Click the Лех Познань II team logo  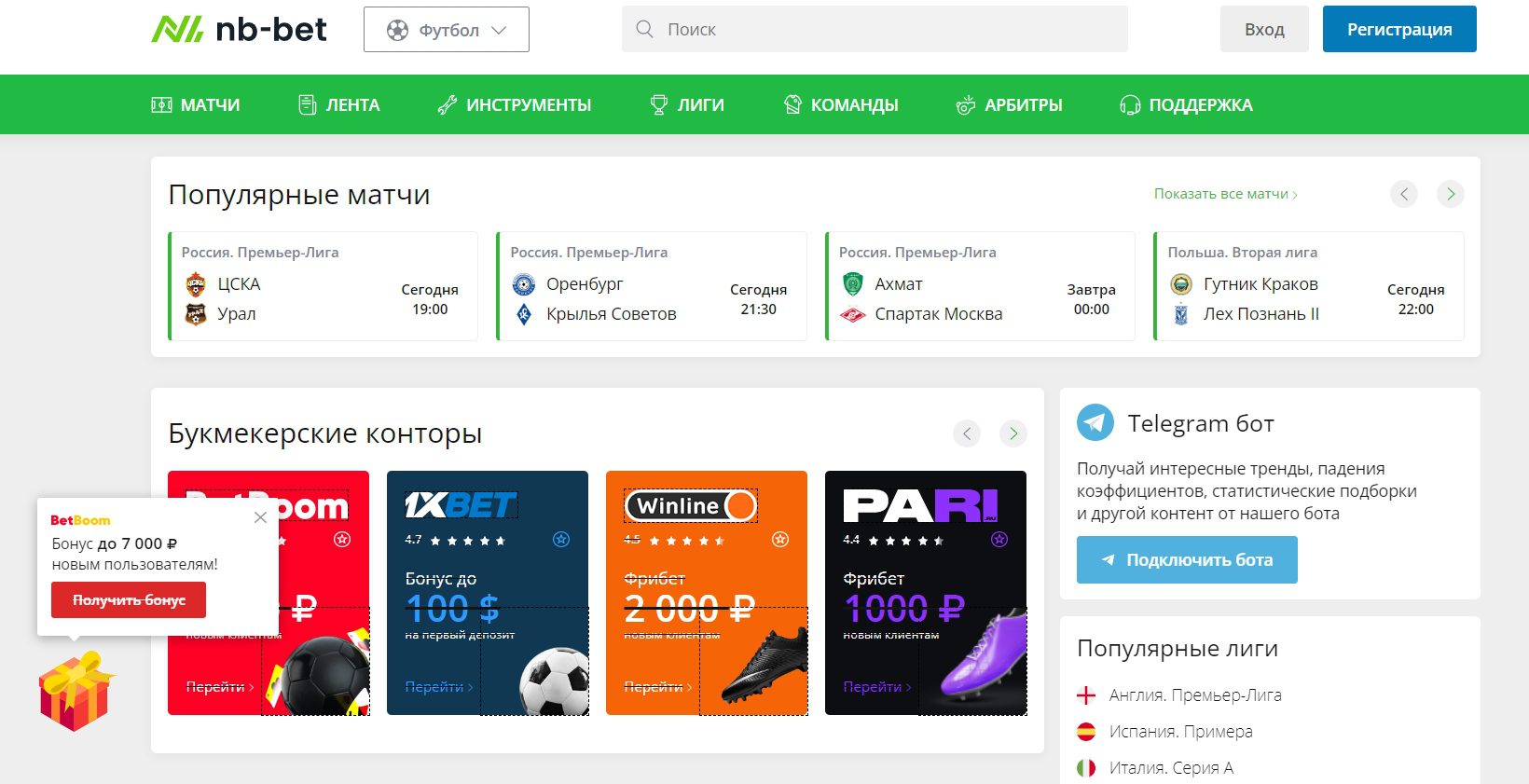[1181, 314]
